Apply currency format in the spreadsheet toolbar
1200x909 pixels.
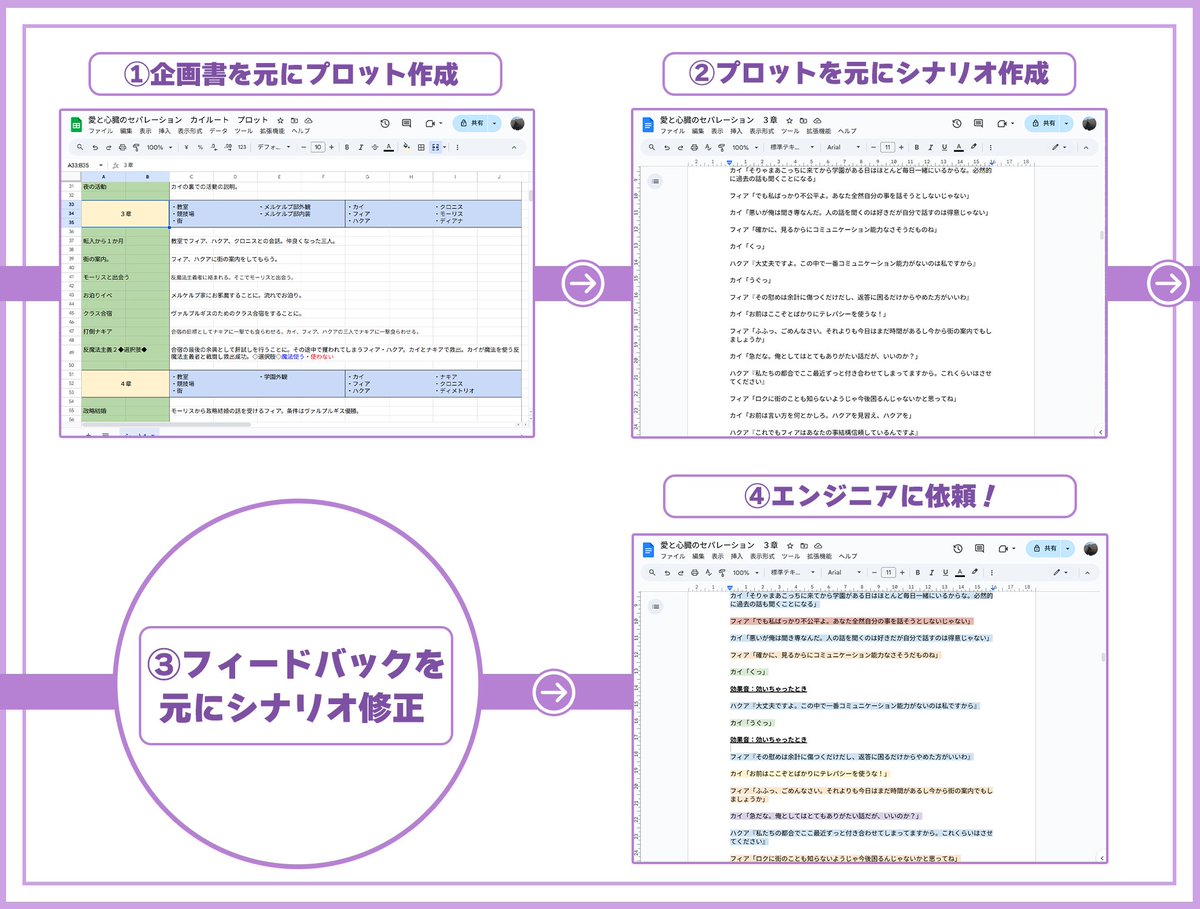pos(185,146)
